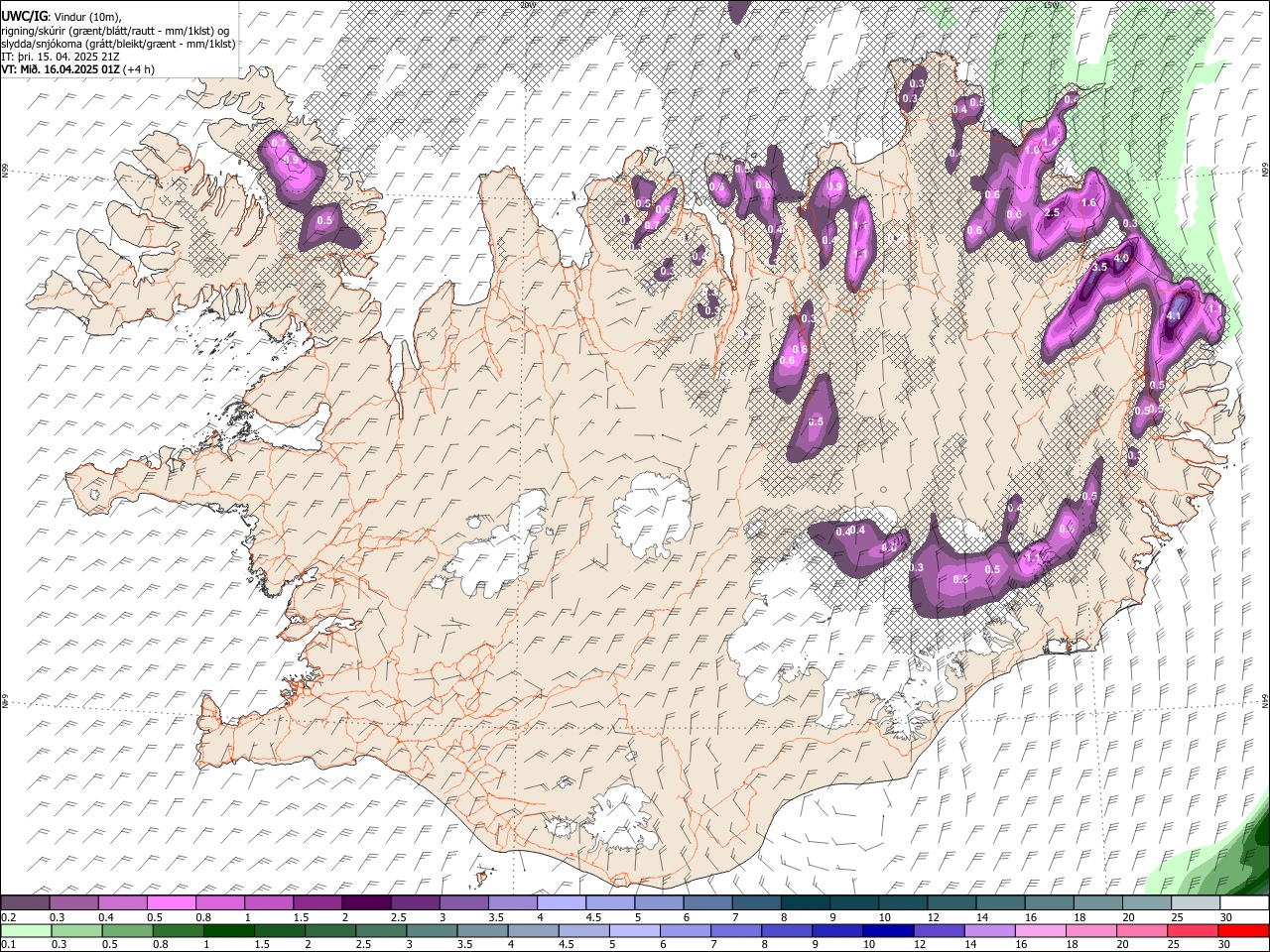
Task: Click the lower pink swatch between 18 and 20
Action: click(x=1090, y=930)
